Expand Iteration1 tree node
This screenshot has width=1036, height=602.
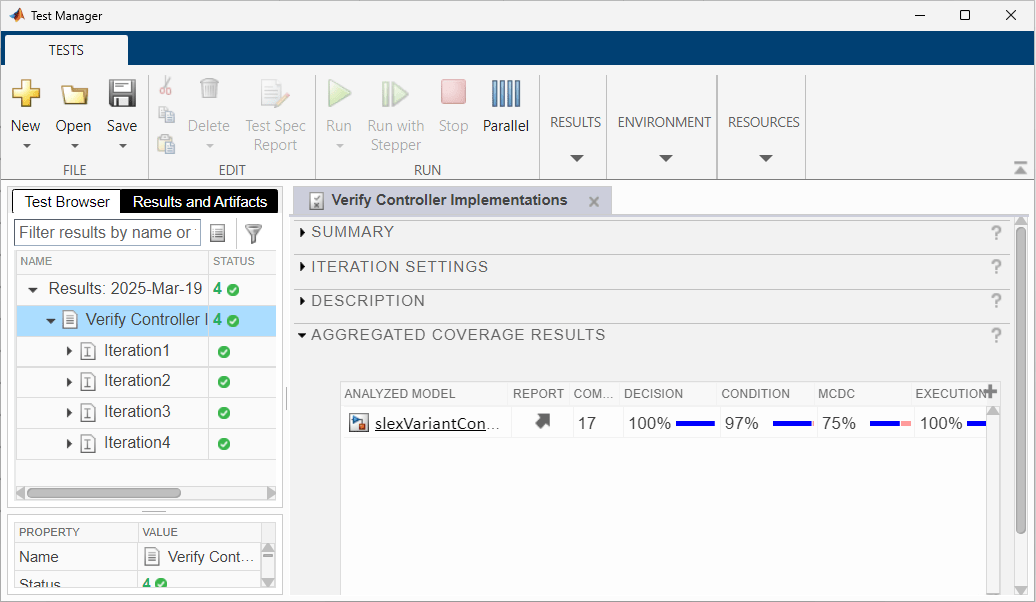coord(69,351)
